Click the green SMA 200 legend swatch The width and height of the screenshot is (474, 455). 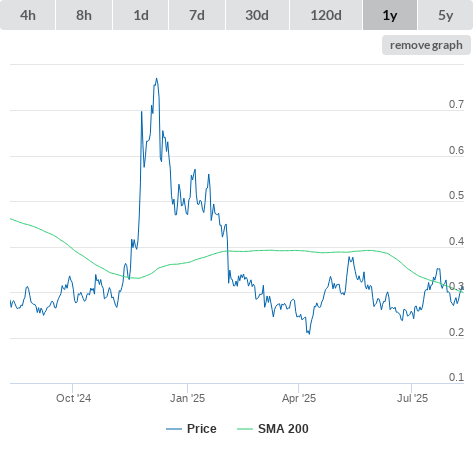(245, 429)
